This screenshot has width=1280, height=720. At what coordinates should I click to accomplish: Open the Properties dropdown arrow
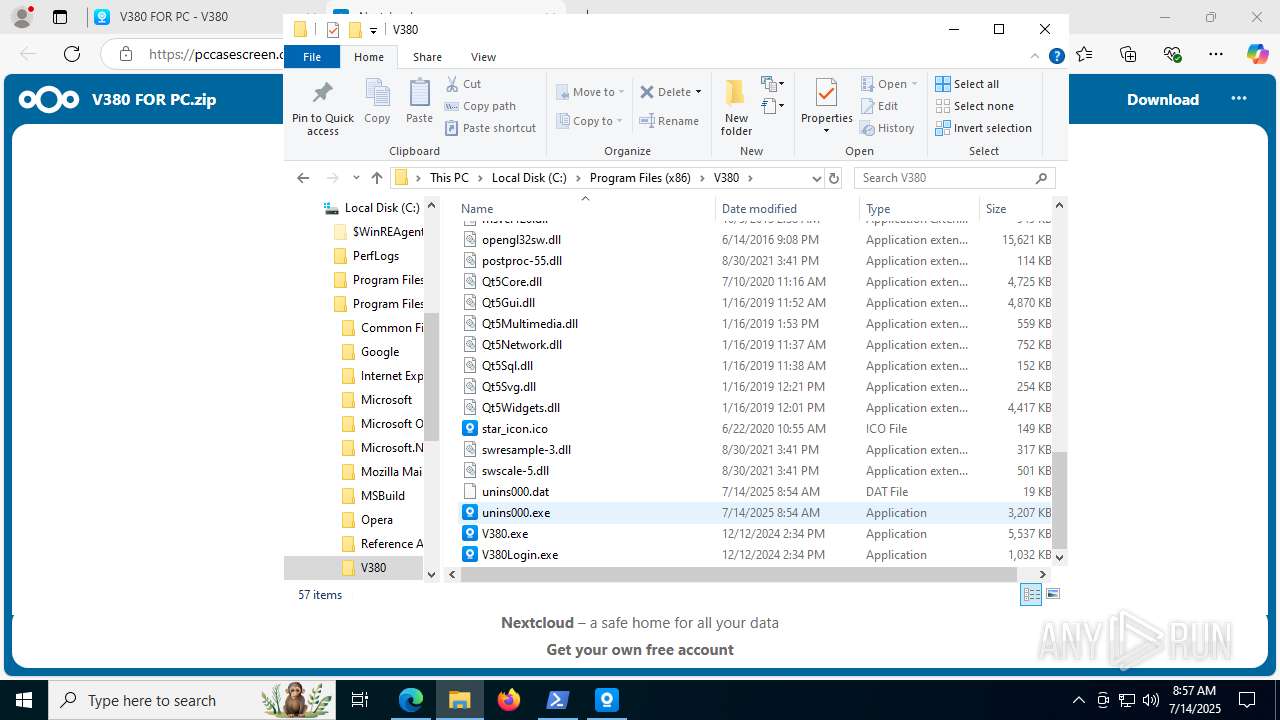pyautogui.click(x=826, y=131)
